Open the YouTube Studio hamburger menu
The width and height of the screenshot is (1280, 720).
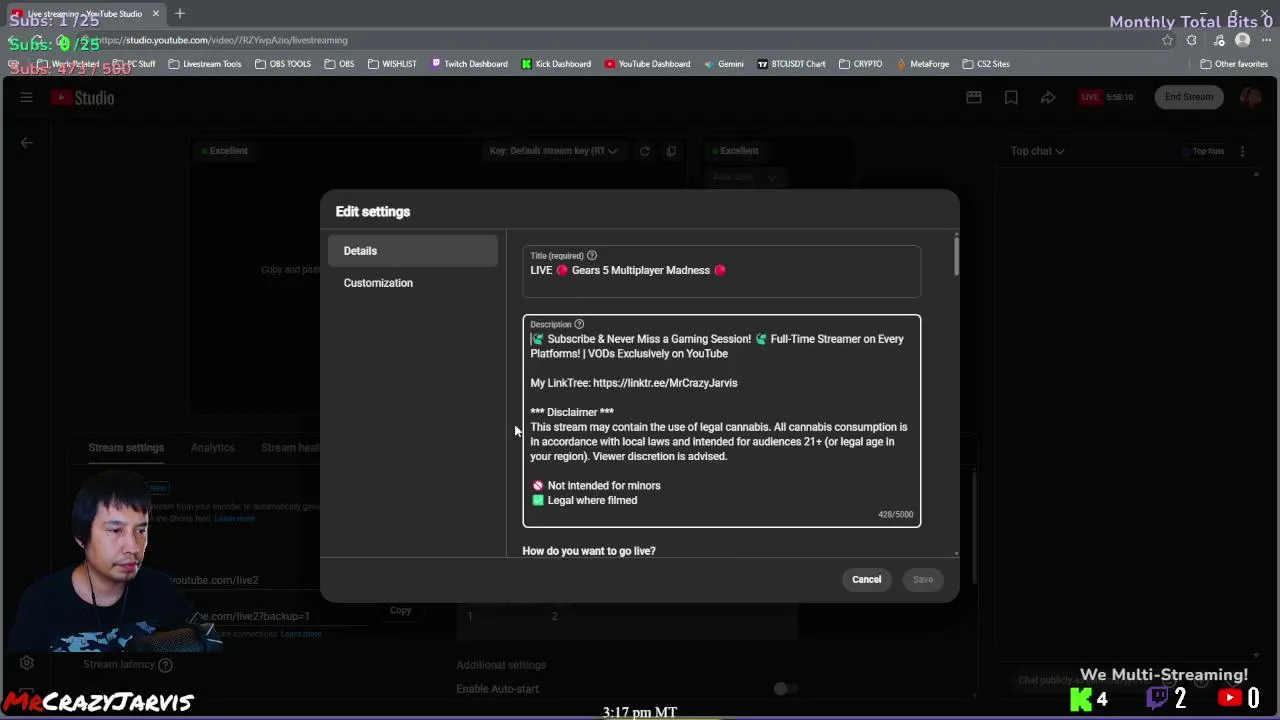click(x=27, y=97)
